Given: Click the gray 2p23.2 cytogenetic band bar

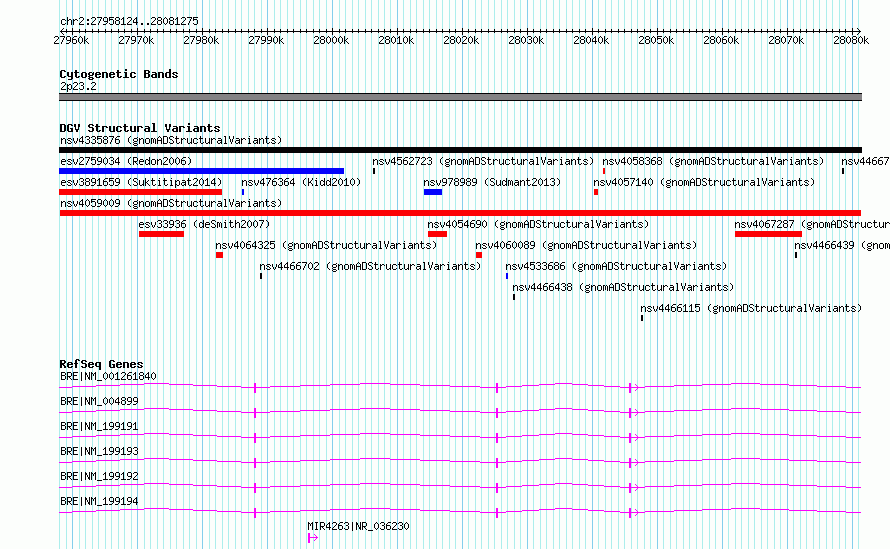Looking at the screenshot, I should tap(460, 97).
